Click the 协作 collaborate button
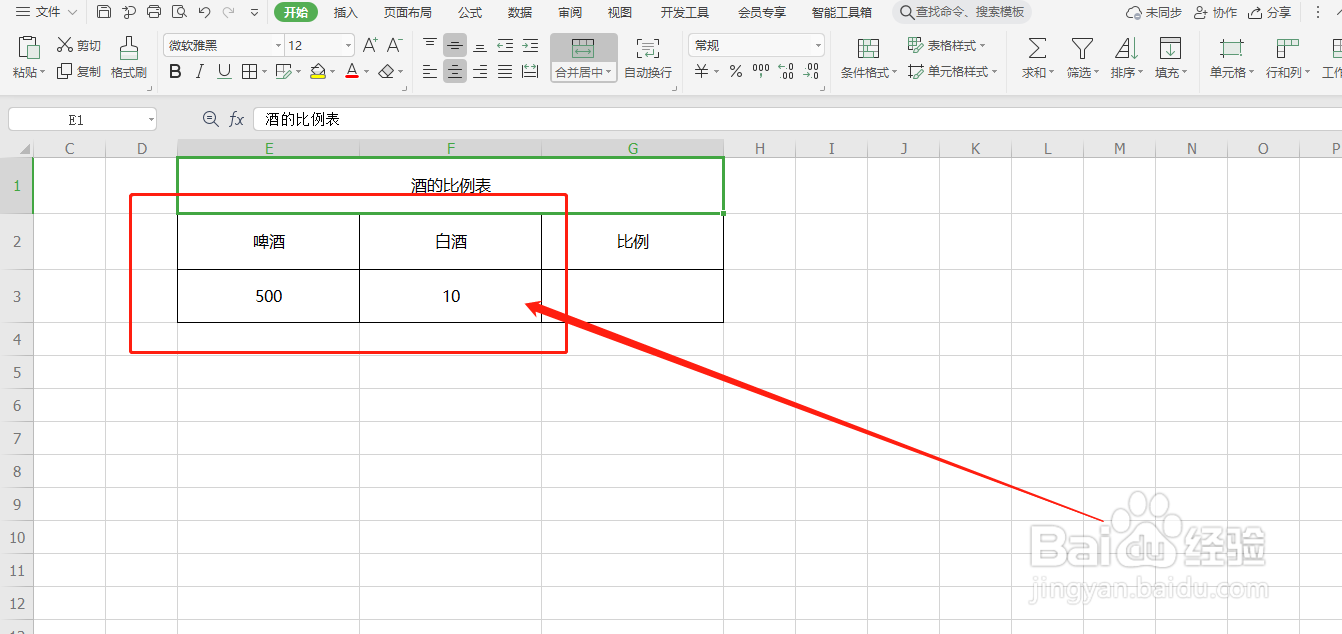Image resolution: width=1342 pixels, height=634 pixels. (x=1215, y=13)
